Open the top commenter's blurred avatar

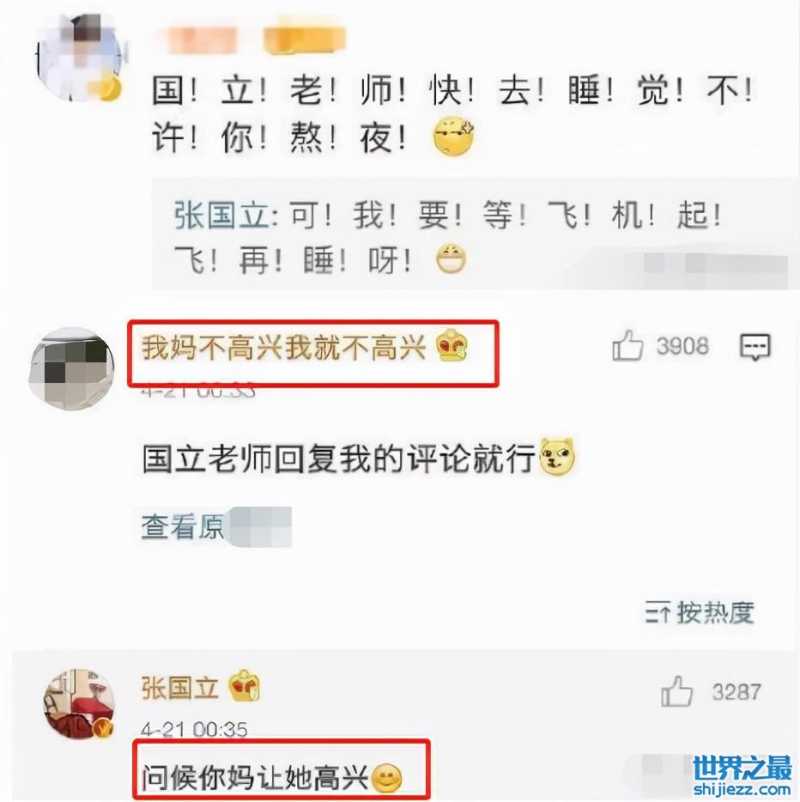(x=79, y=57)
